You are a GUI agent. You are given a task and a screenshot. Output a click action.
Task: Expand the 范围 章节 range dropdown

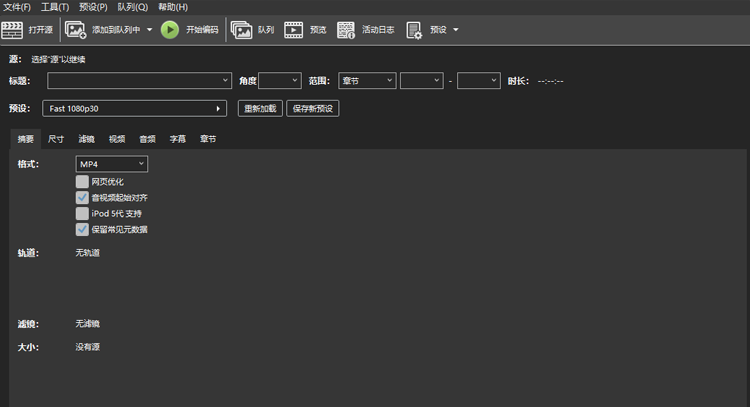point(367,81)
